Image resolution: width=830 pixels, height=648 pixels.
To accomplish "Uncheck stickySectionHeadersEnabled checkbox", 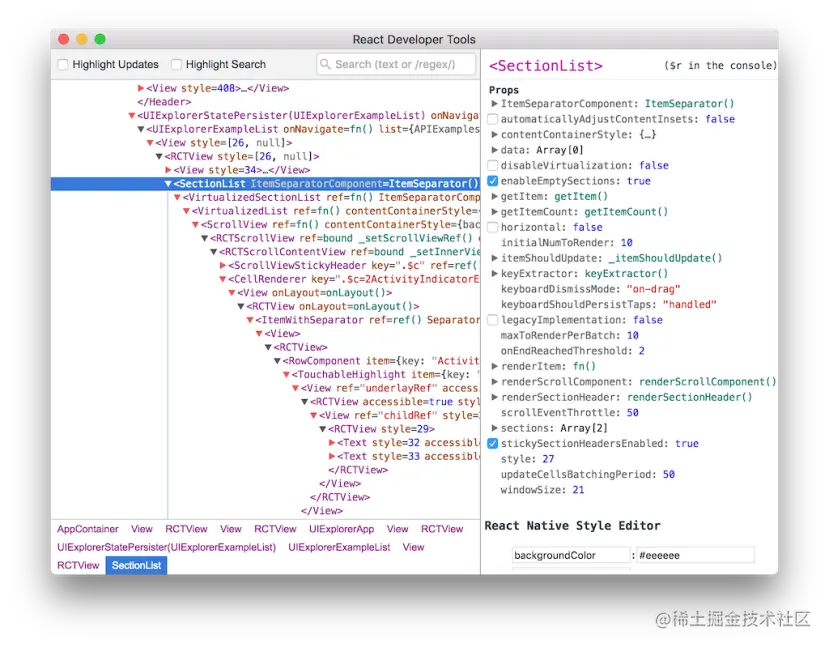I will [493, 444].
